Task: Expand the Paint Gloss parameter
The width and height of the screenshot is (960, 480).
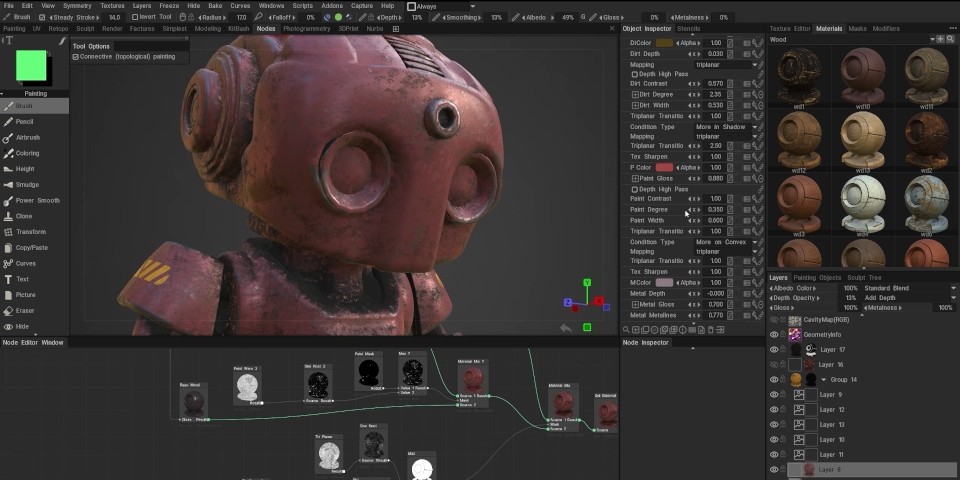Action: tap(635, 179)
